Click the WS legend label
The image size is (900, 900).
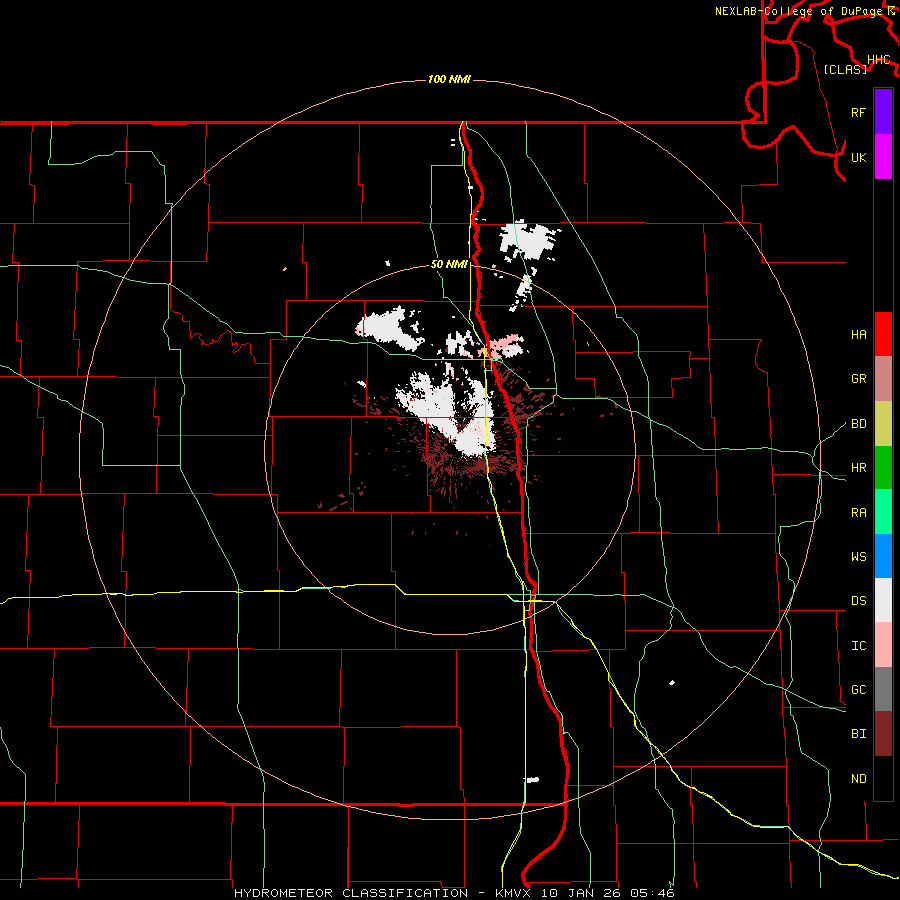click(x=858, y=557)
